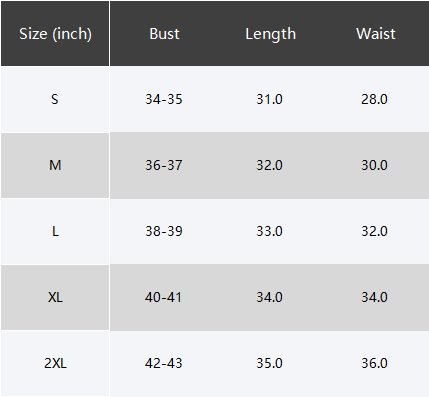Click the S size row label

[55, 99]
